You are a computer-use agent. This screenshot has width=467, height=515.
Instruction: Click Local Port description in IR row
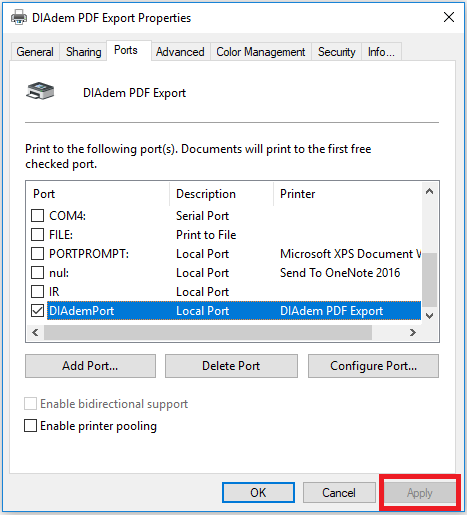click(203, 292)
